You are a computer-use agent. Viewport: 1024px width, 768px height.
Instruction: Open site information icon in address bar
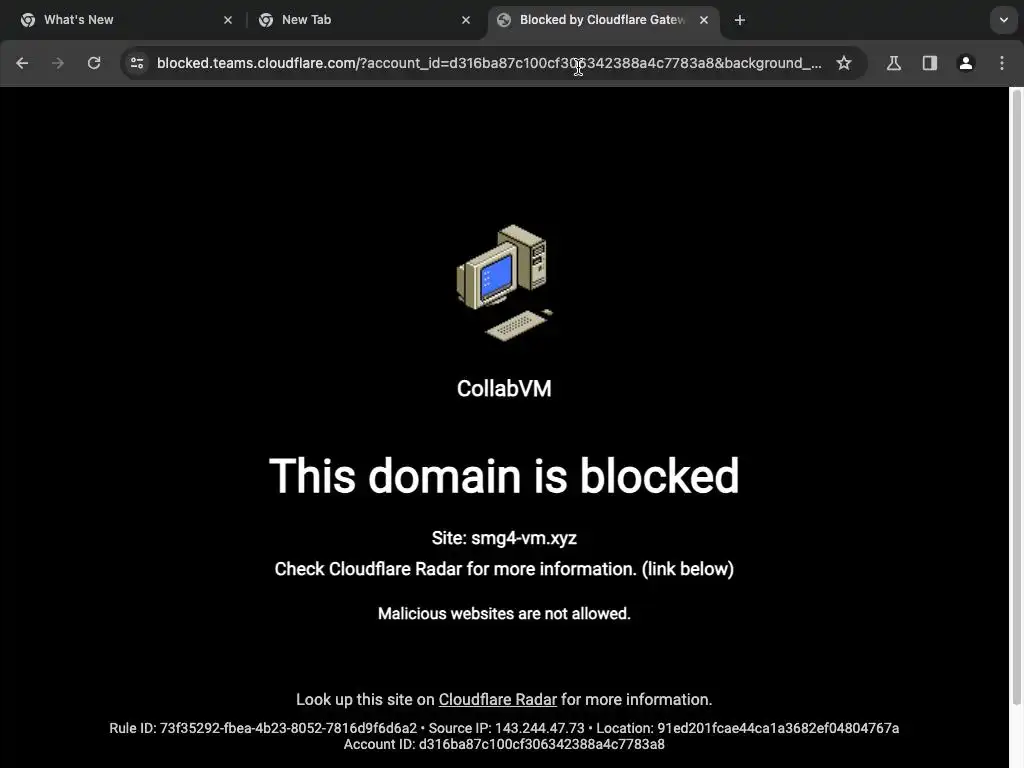pyautogui.click(x=137, y=63)
